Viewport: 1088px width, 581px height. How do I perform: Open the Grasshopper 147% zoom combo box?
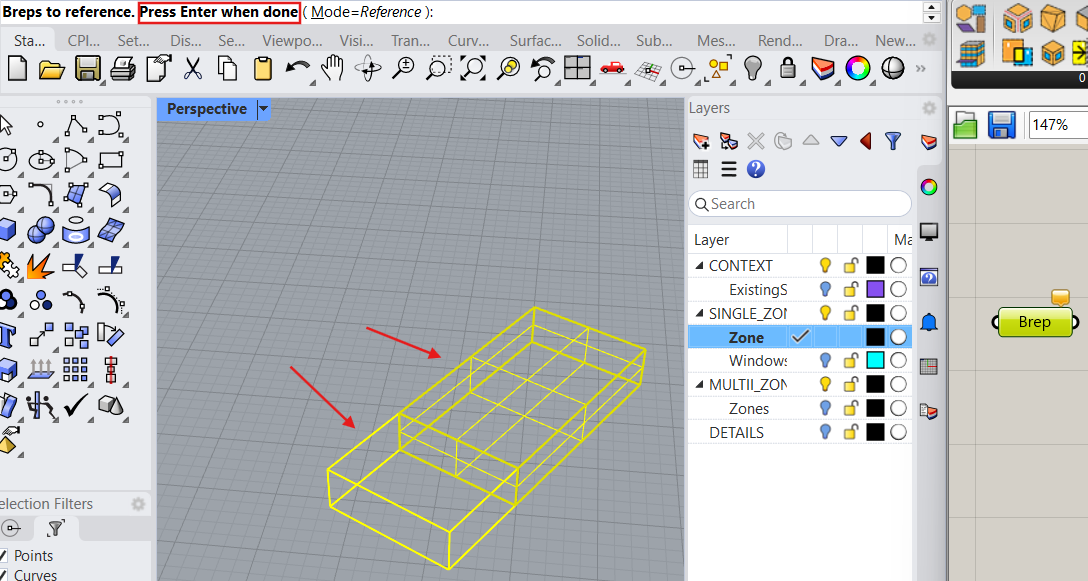click(1057, 125)
